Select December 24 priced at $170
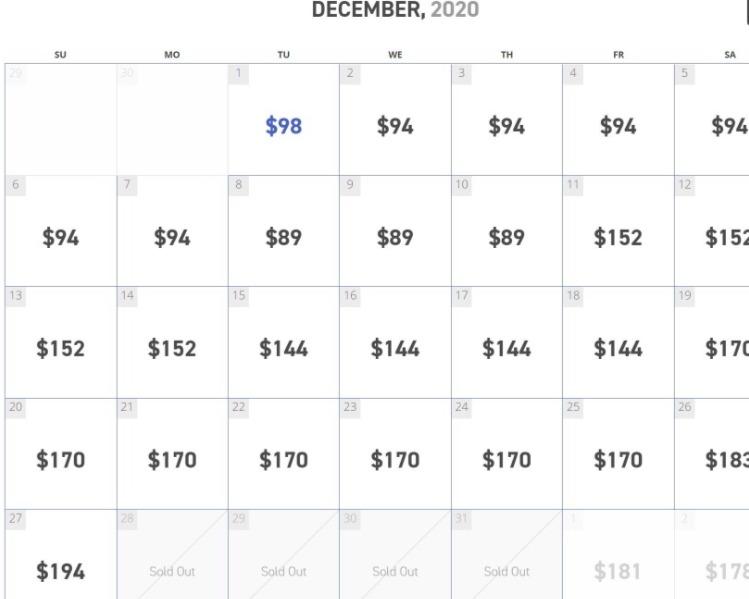 (x=507, y=454)
